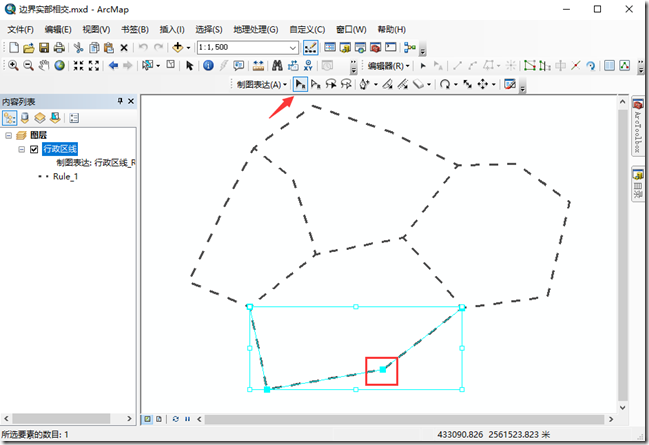Select the Select Elements arrow tool

190,65
